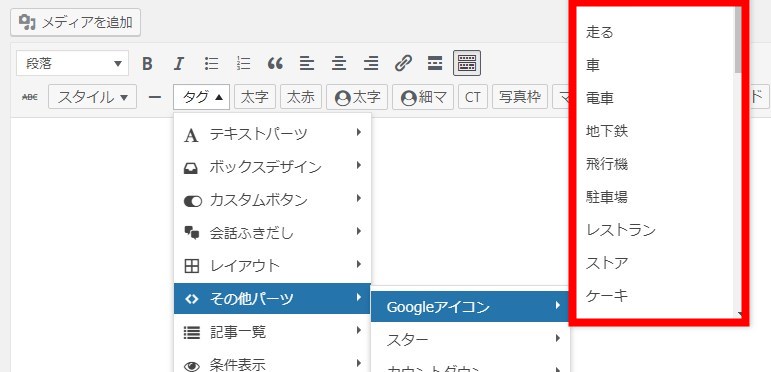Click the CT button
This screenshot has height=372, width=771.
[x=473, y=97]
